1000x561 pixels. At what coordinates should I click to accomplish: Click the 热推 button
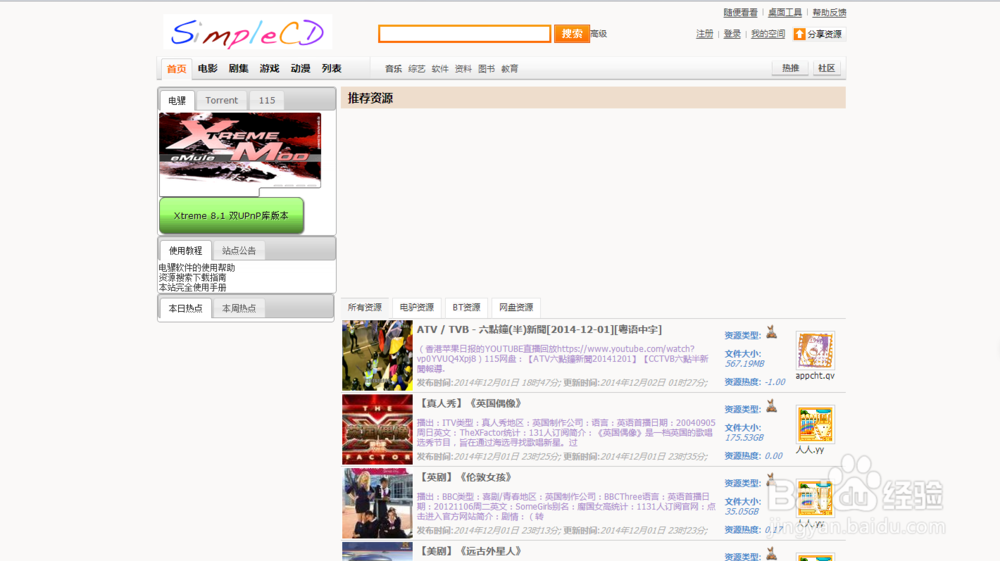click(790, 68)
